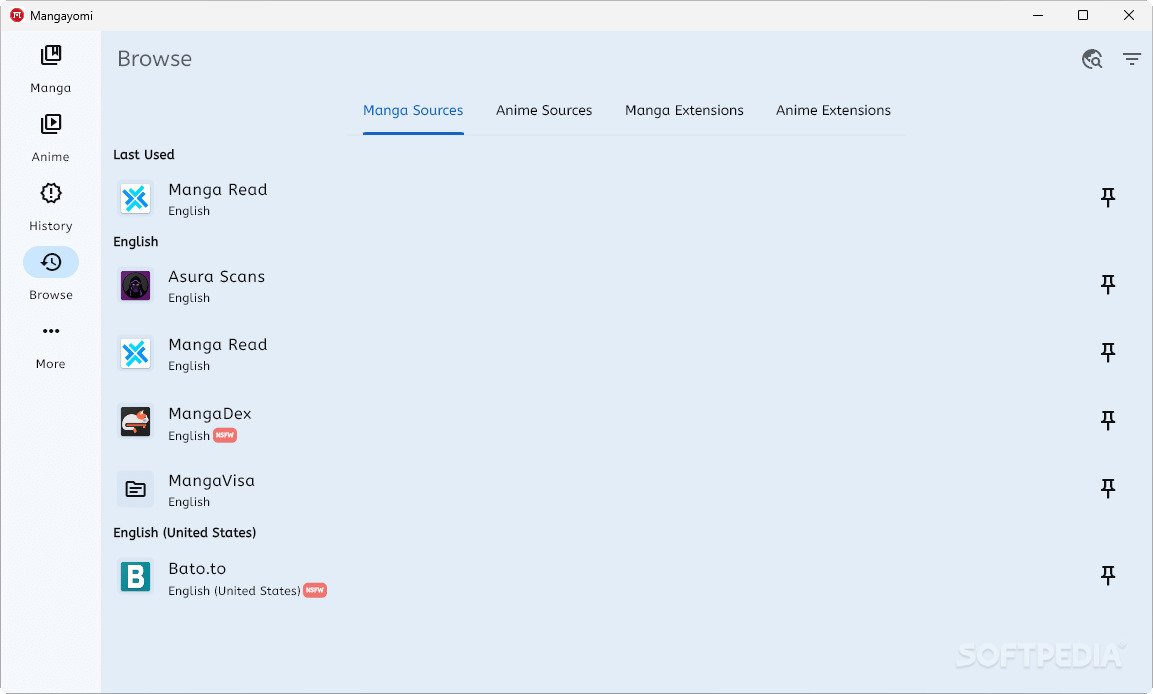The width and height of the screenshot is (1153, 694).
Task: Switch to Manga Extensions tab
Action: 684,110
